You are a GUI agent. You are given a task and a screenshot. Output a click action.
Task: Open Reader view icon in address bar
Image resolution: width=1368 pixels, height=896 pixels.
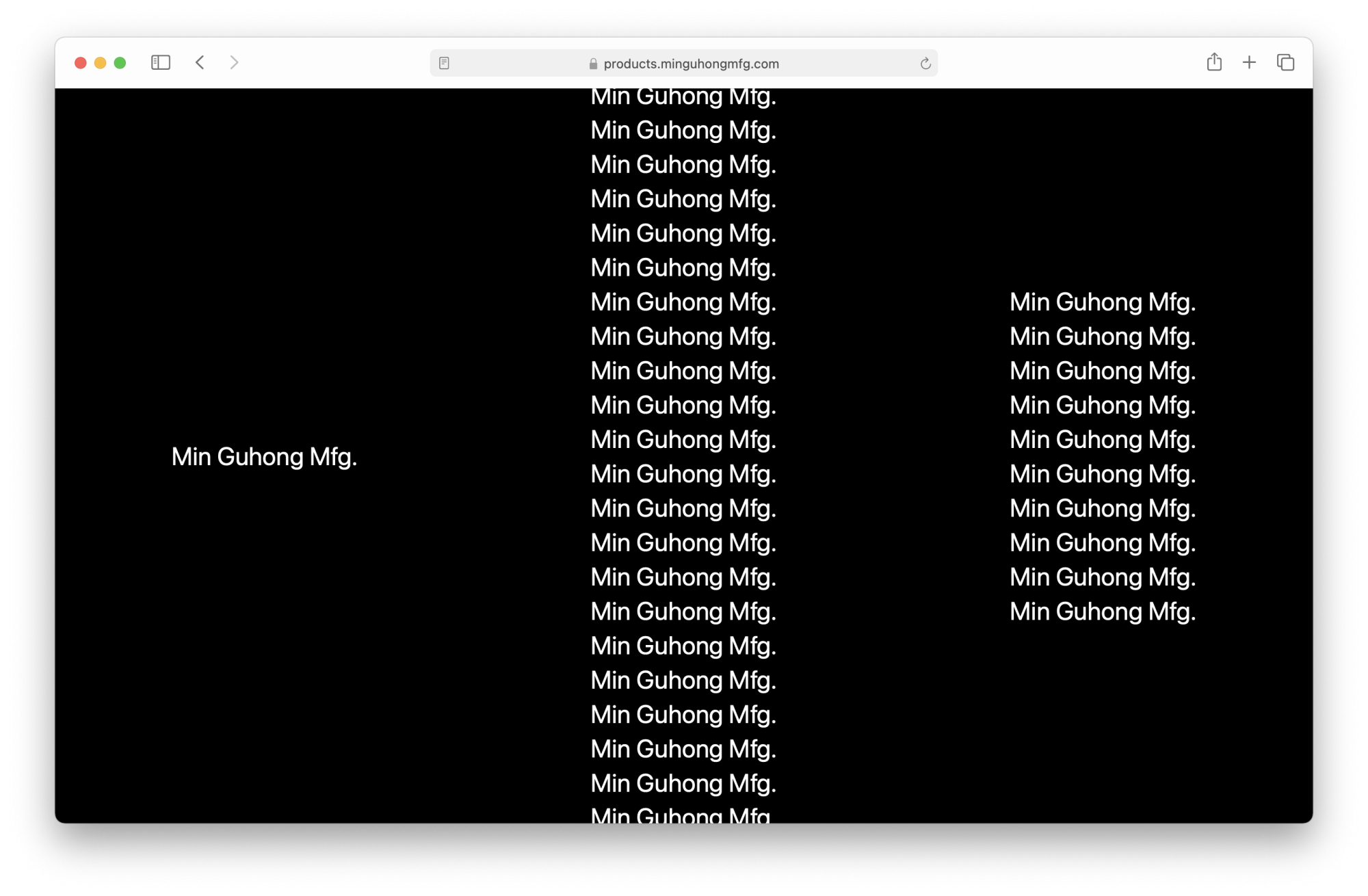444,64
